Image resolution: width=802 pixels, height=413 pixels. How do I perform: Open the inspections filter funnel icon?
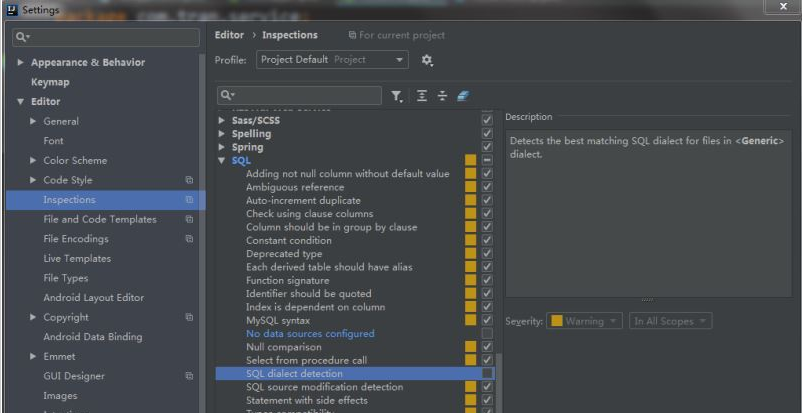396,96
